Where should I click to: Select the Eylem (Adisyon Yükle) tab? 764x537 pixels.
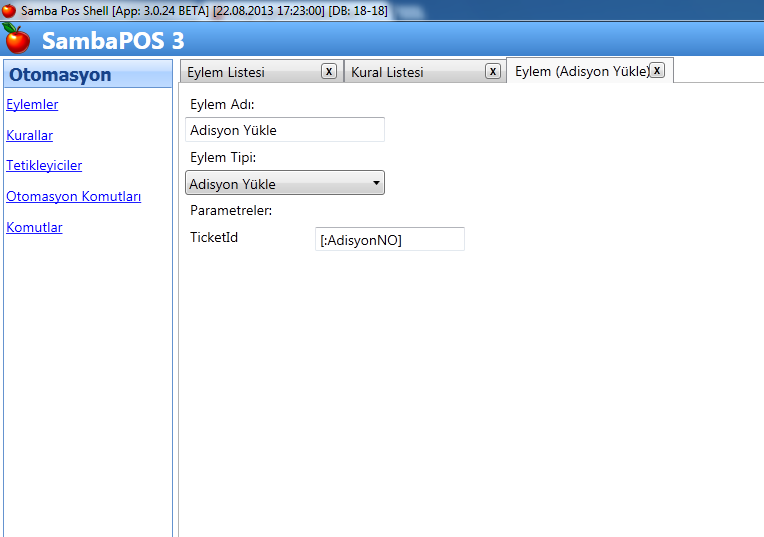[x=581, y=72]
